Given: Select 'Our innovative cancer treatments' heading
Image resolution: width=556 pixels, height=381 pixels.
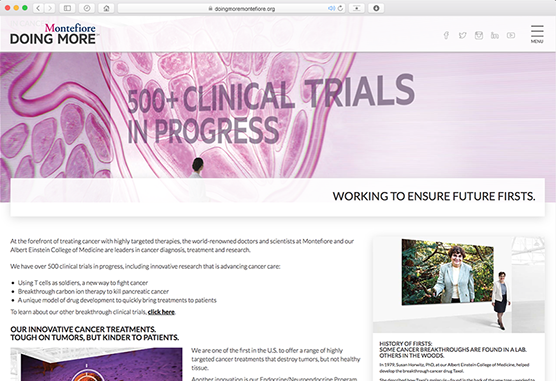Looking at the screenshot, I should point(95,333).
